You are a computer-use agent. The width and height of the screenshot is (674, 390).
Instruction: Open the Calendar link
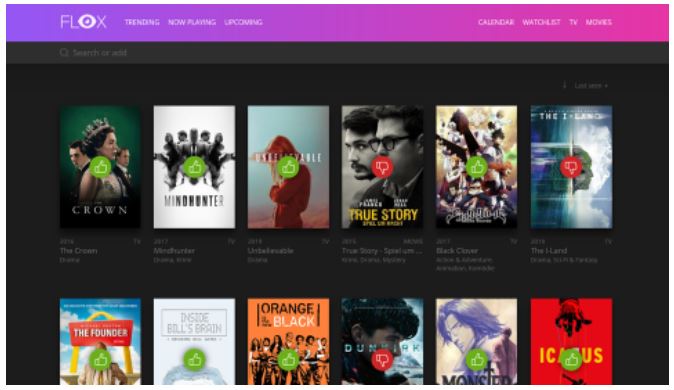point(496,22)
